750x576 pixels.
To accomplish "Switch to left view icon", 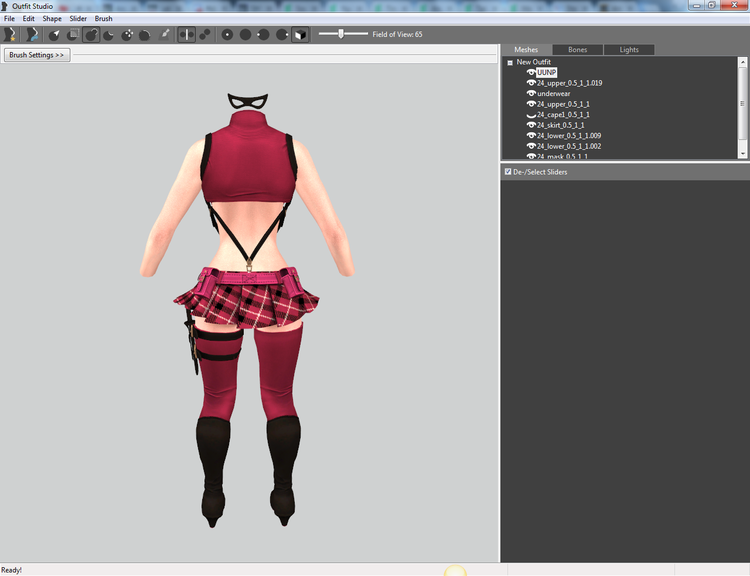I will (x=264, y=34).
